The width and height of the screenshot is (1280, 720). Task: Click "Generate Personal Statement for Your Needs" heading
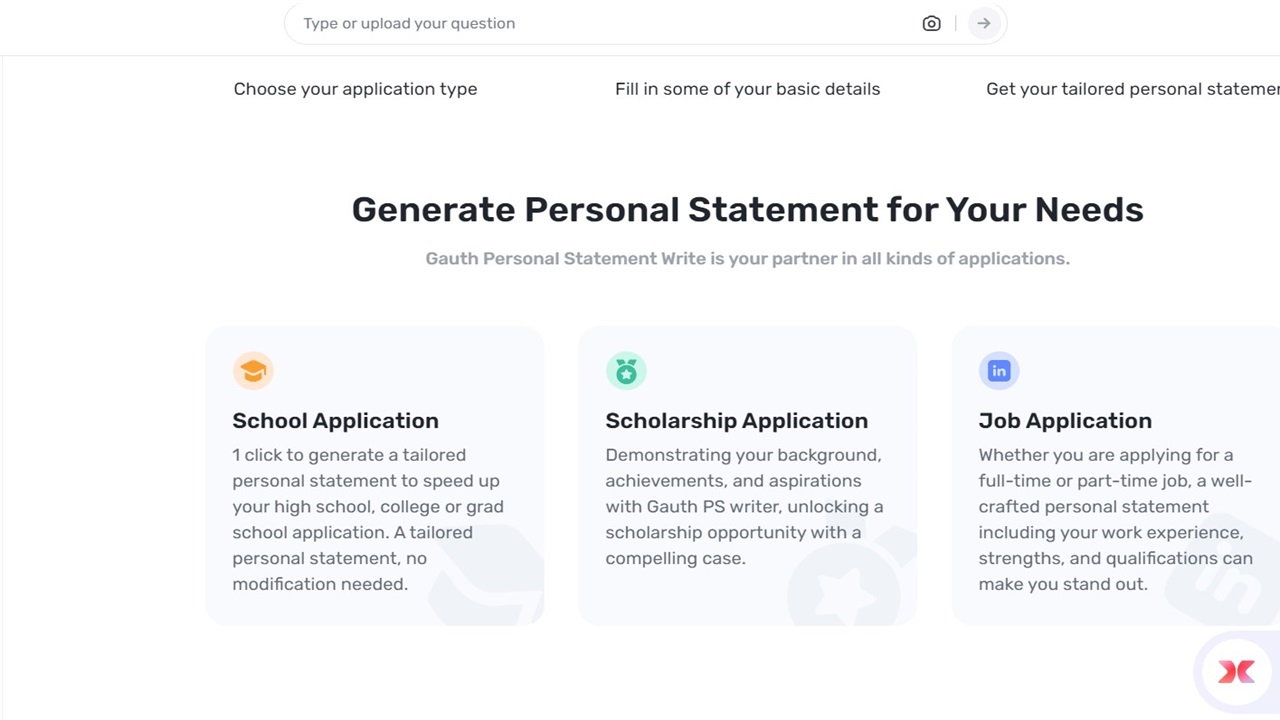[747, 209]
